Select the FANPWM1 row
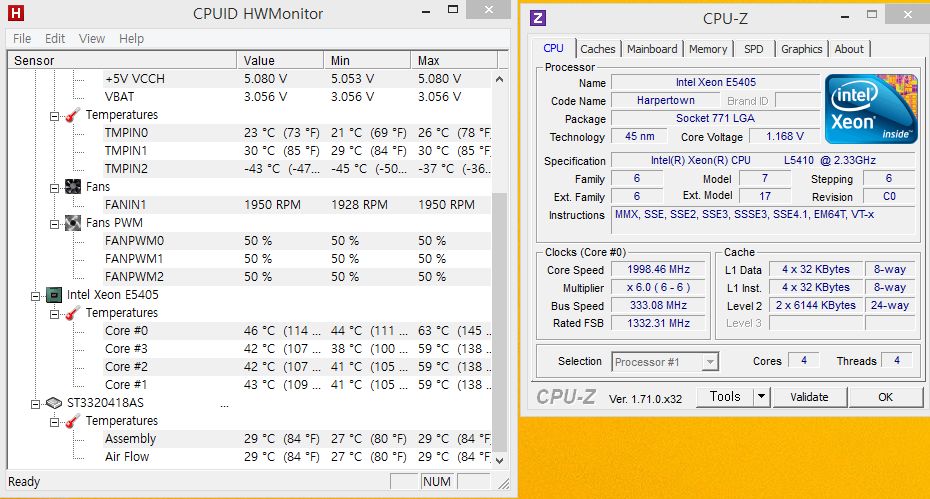930x499 pixels. [297, 259]
